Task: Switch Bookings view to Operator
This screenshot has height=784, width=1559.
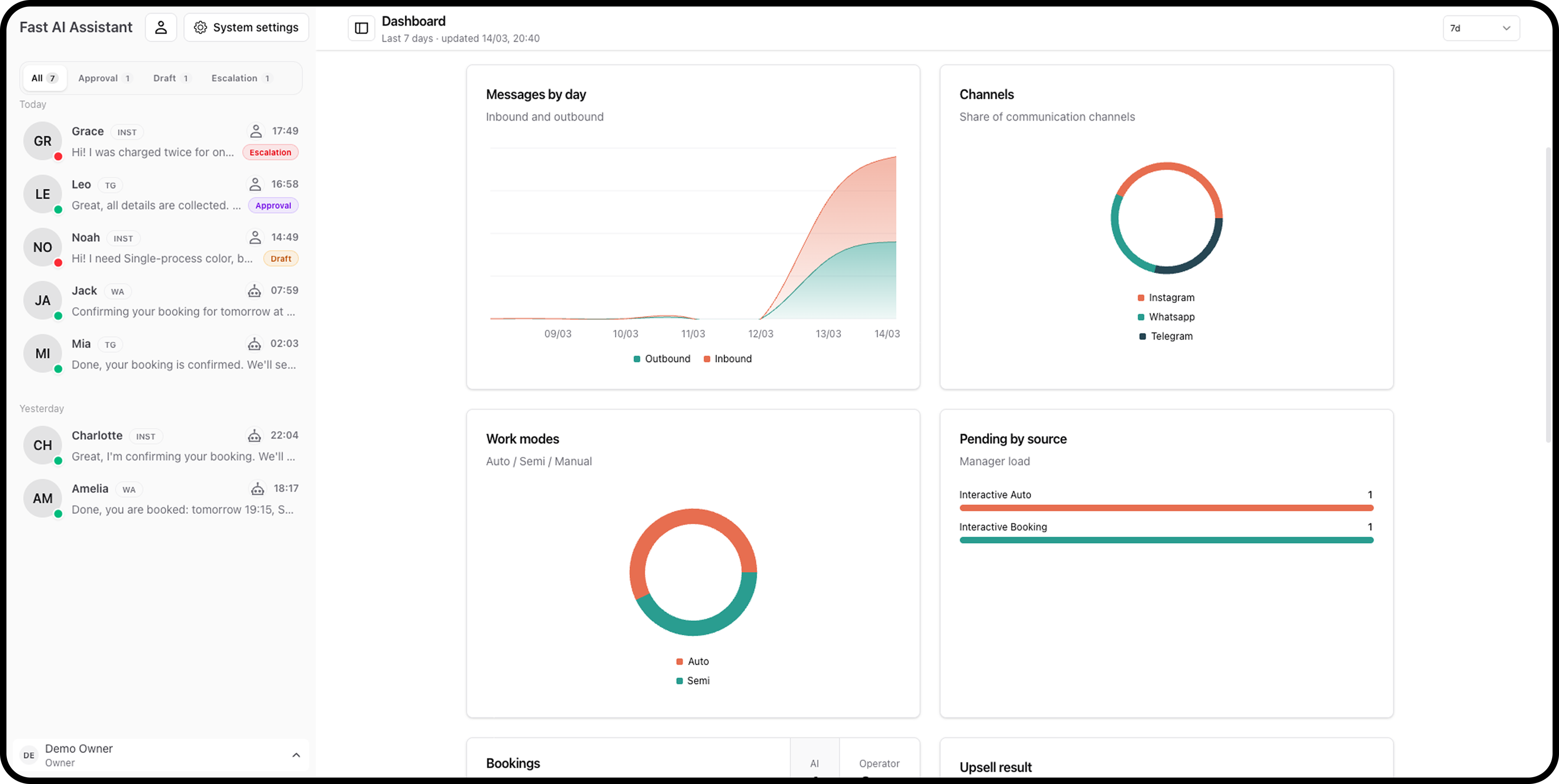Action: [879, 764]
